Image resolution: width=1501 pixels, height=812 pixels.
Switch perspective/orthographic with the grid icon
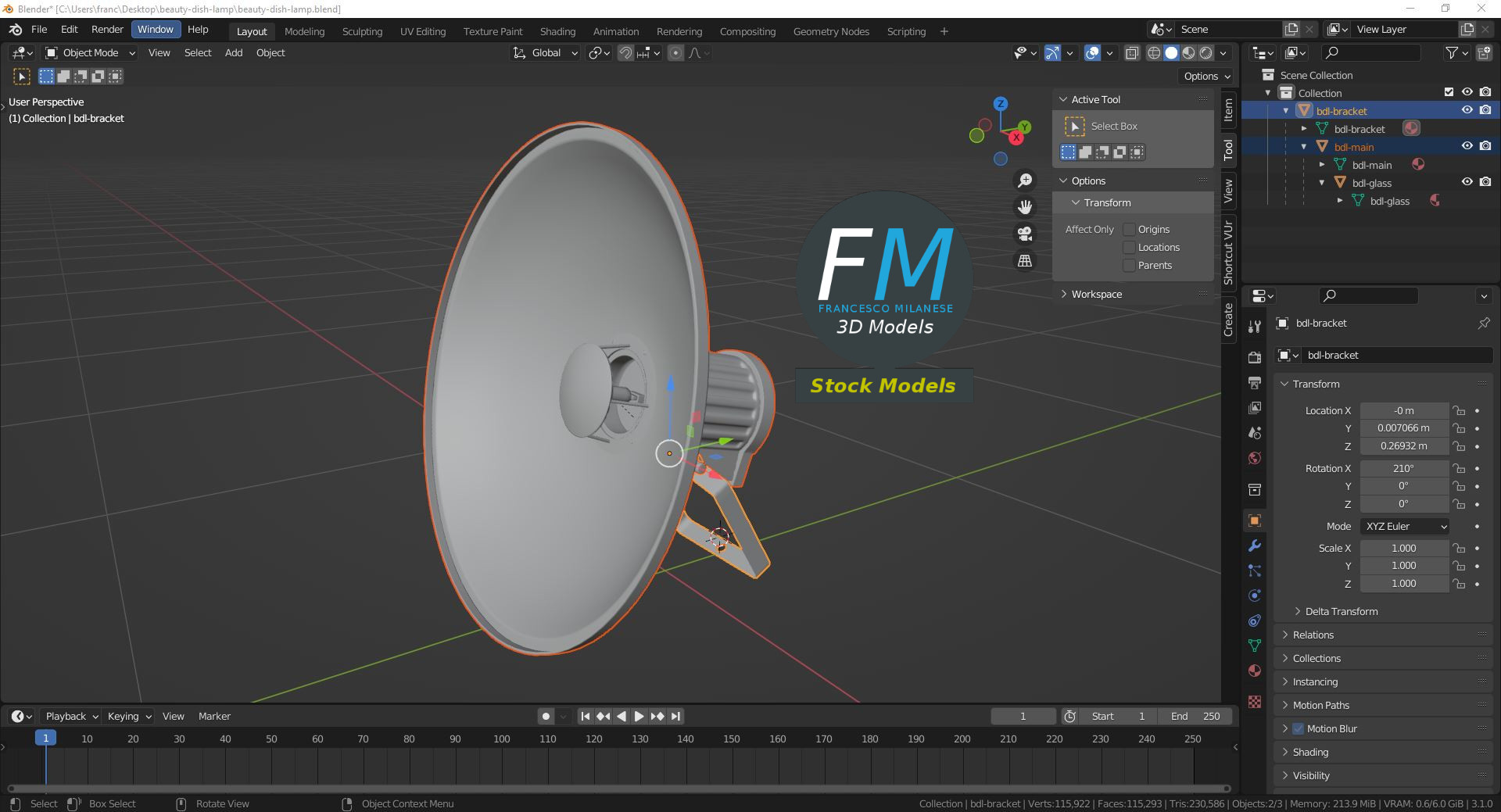[1025, 261]
